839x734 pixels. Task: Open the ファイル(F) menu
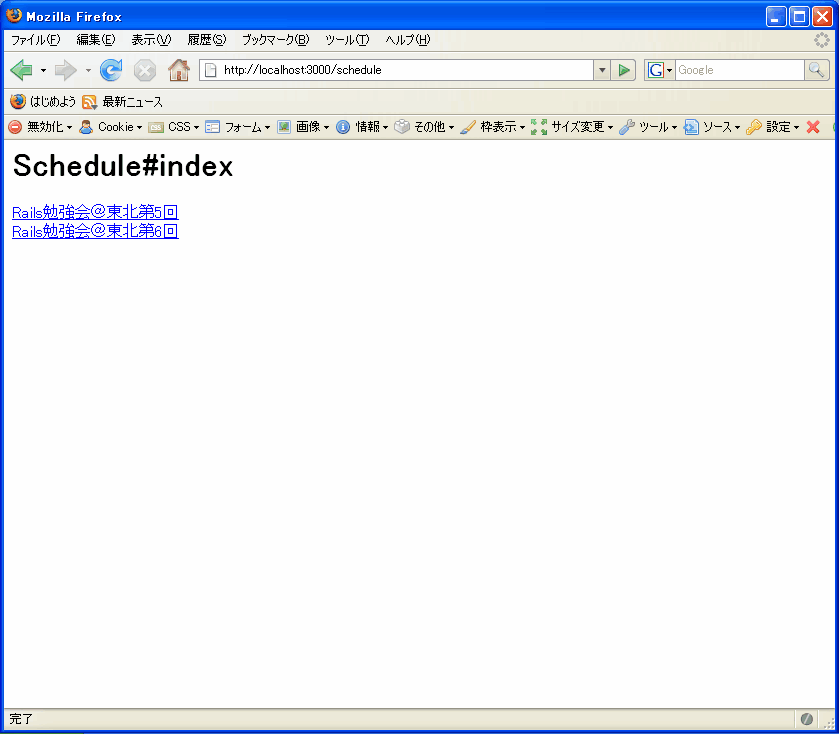click(x=36, y=40)
